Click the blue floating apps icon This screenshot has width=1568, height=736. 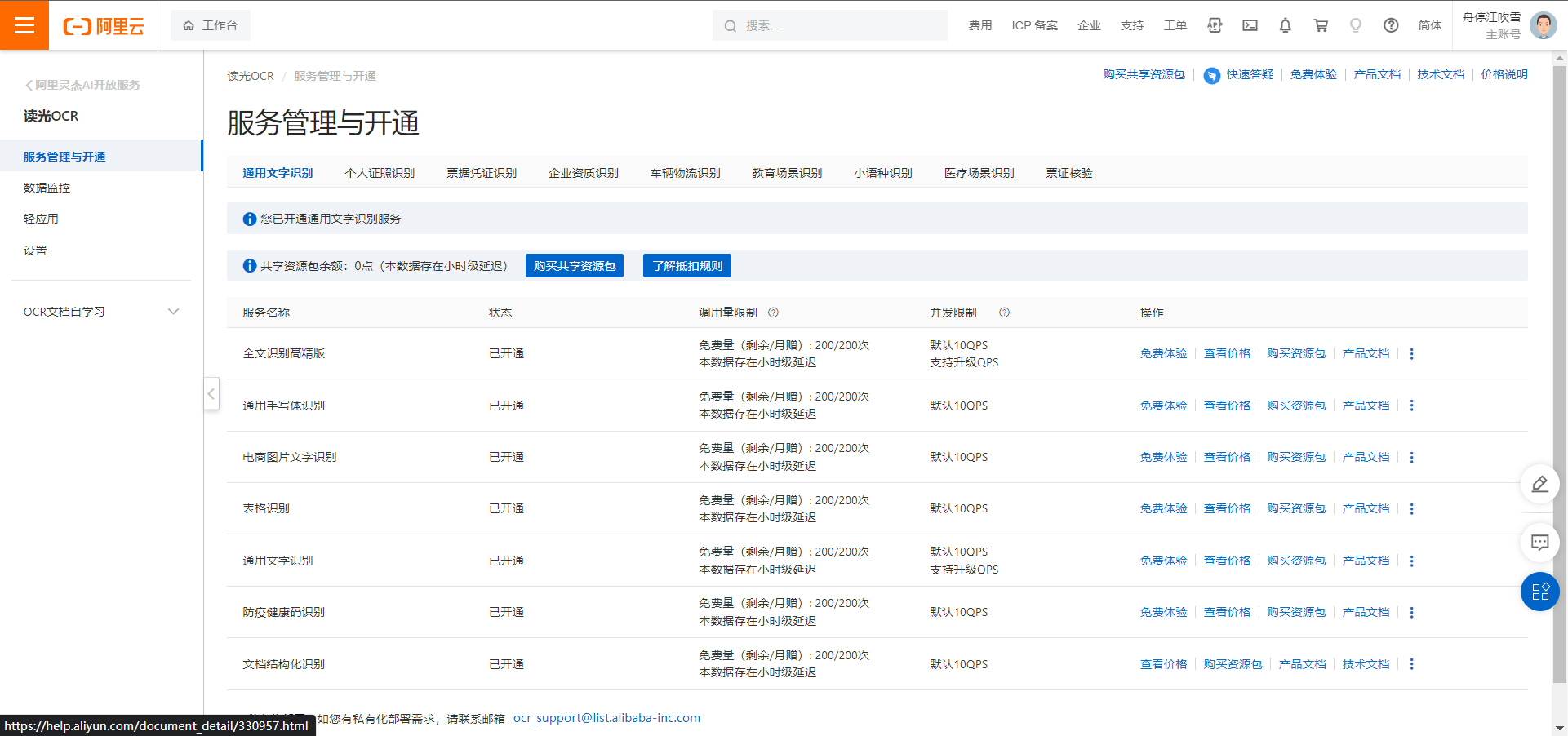click(1540, 592)
